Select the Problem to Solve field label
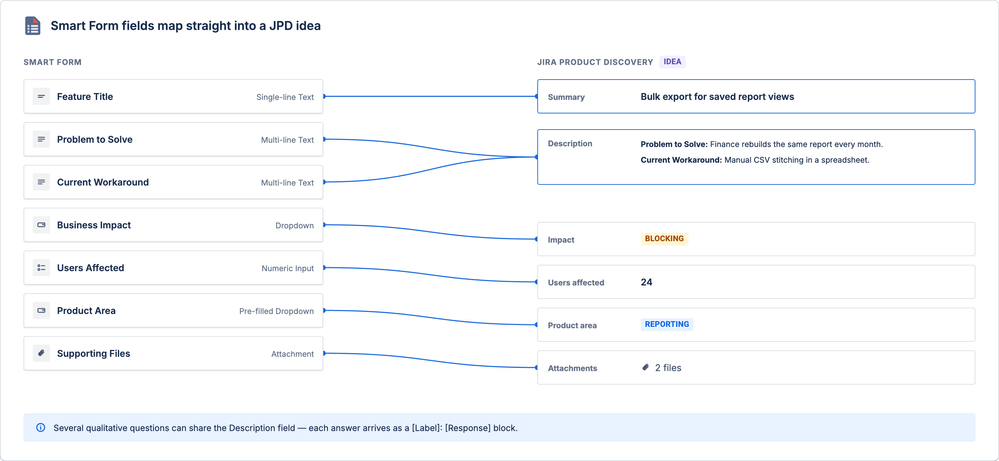Viewport: 999px width, 461px height. (x=95, y=139)
